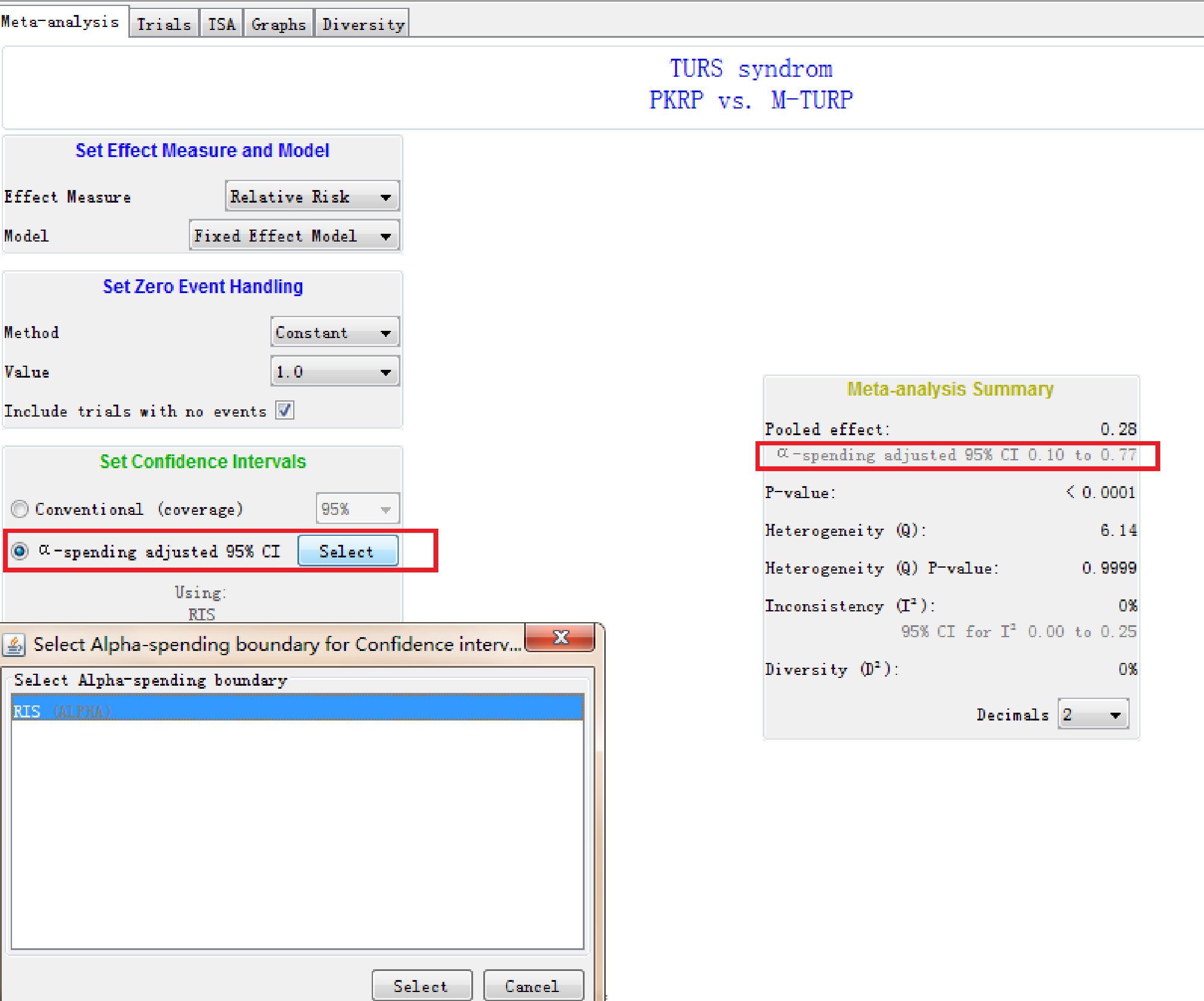Select RIS (ALPHA) boundary list item
This screenshot has height=1001, width=1204.
(297, 711)
